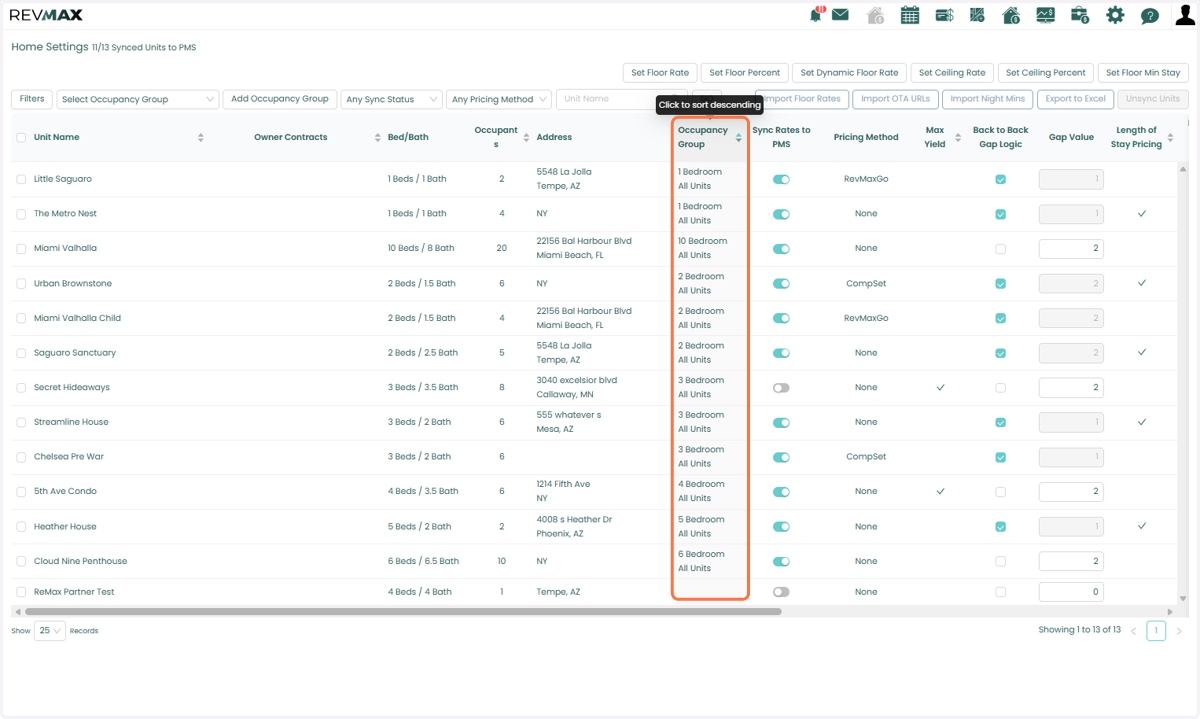Viewport: 1200px width, 719px height.
Task: Open the mail envelope icon
Action: [x=840, y=15]
